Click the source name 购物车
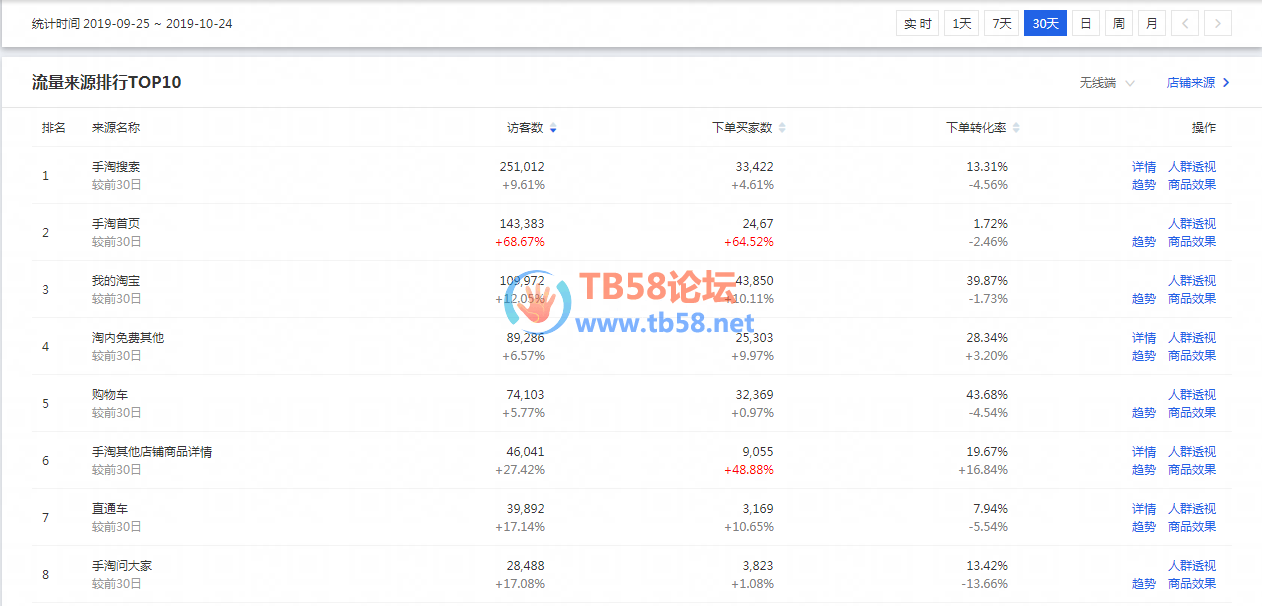This screenshot has width=1262, height=606. click(x=110, y=395)
